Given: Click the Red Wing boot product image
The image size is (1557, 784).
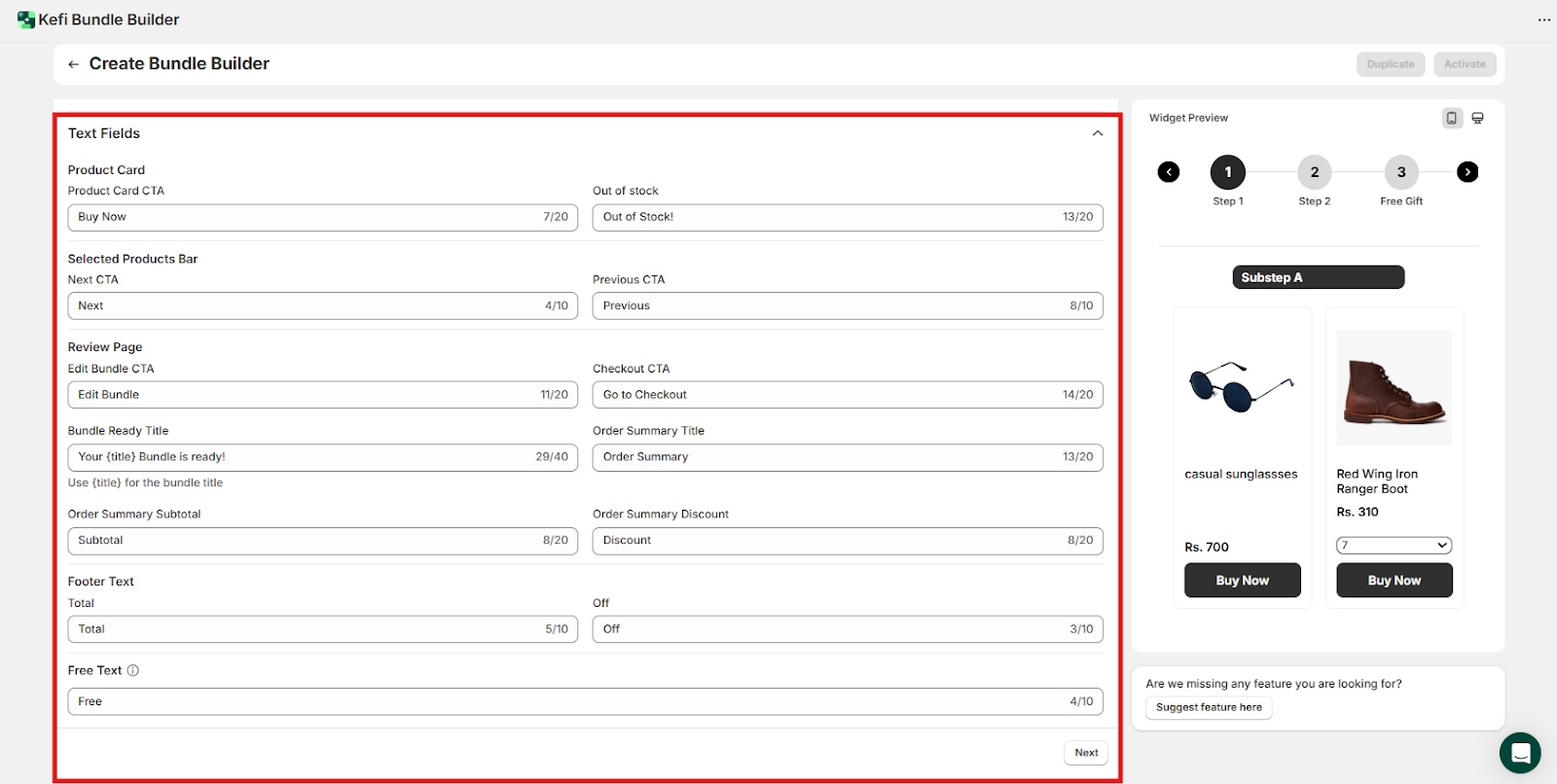Looking at the screenshot, I should 1394,387.
